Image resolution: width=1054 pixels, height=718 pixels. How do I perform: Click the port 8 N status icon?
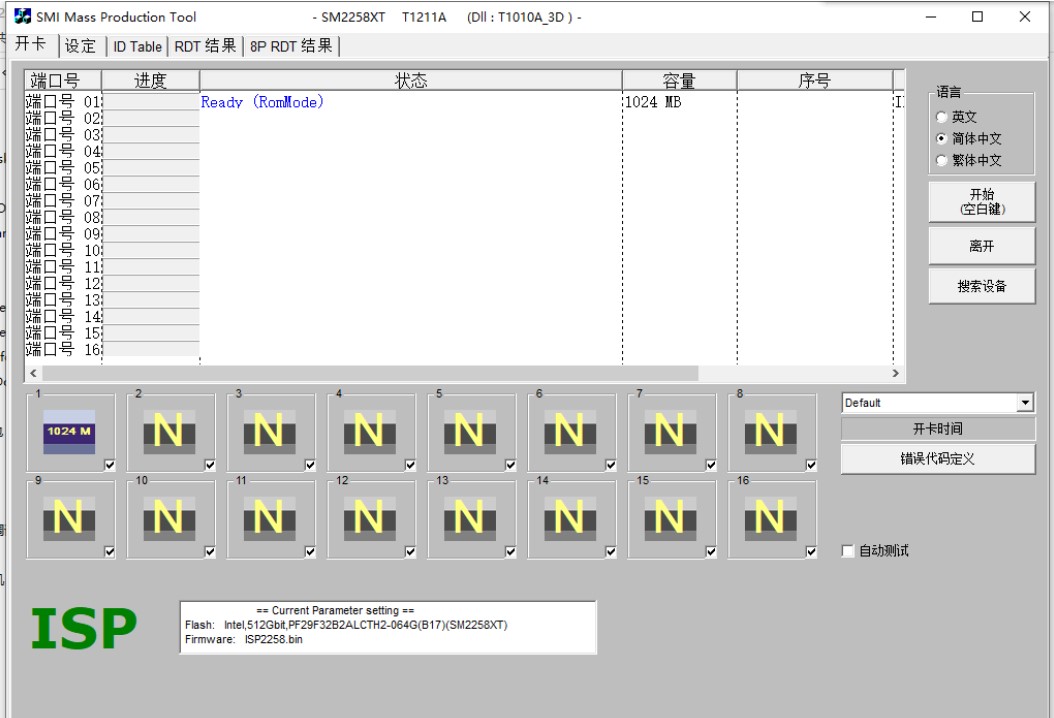tap(770, 432)
